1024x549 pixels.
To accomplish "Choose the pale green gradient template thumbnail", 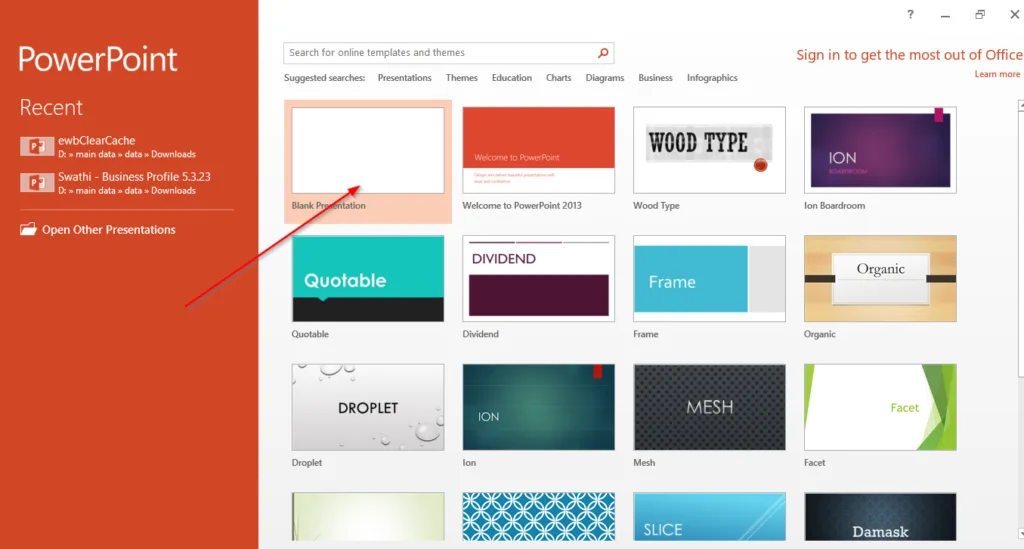I will click(x=368, y=517).
